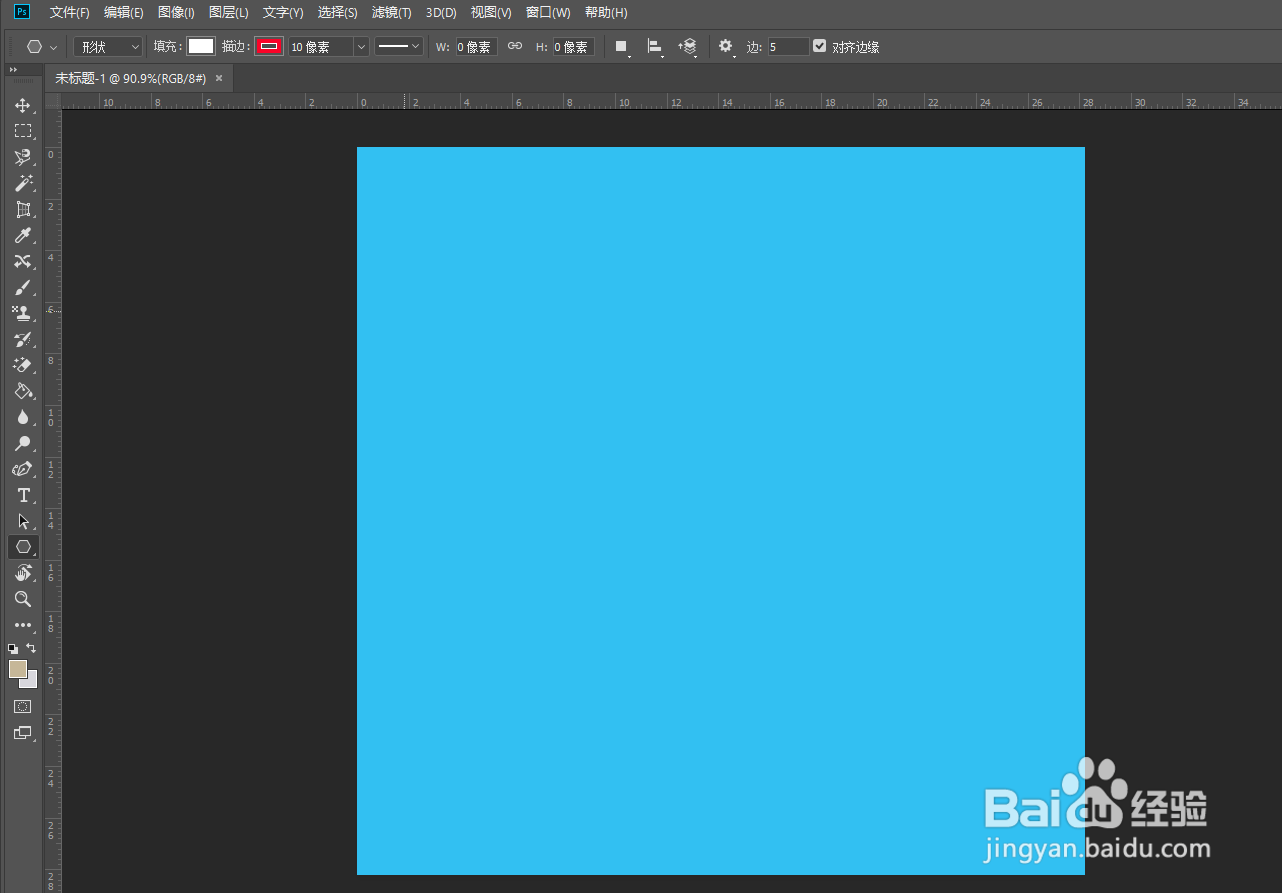This screenshot has height=893, width=1282.
Task: Open the 滤镜(T) menu
Action: pos(392,12)
